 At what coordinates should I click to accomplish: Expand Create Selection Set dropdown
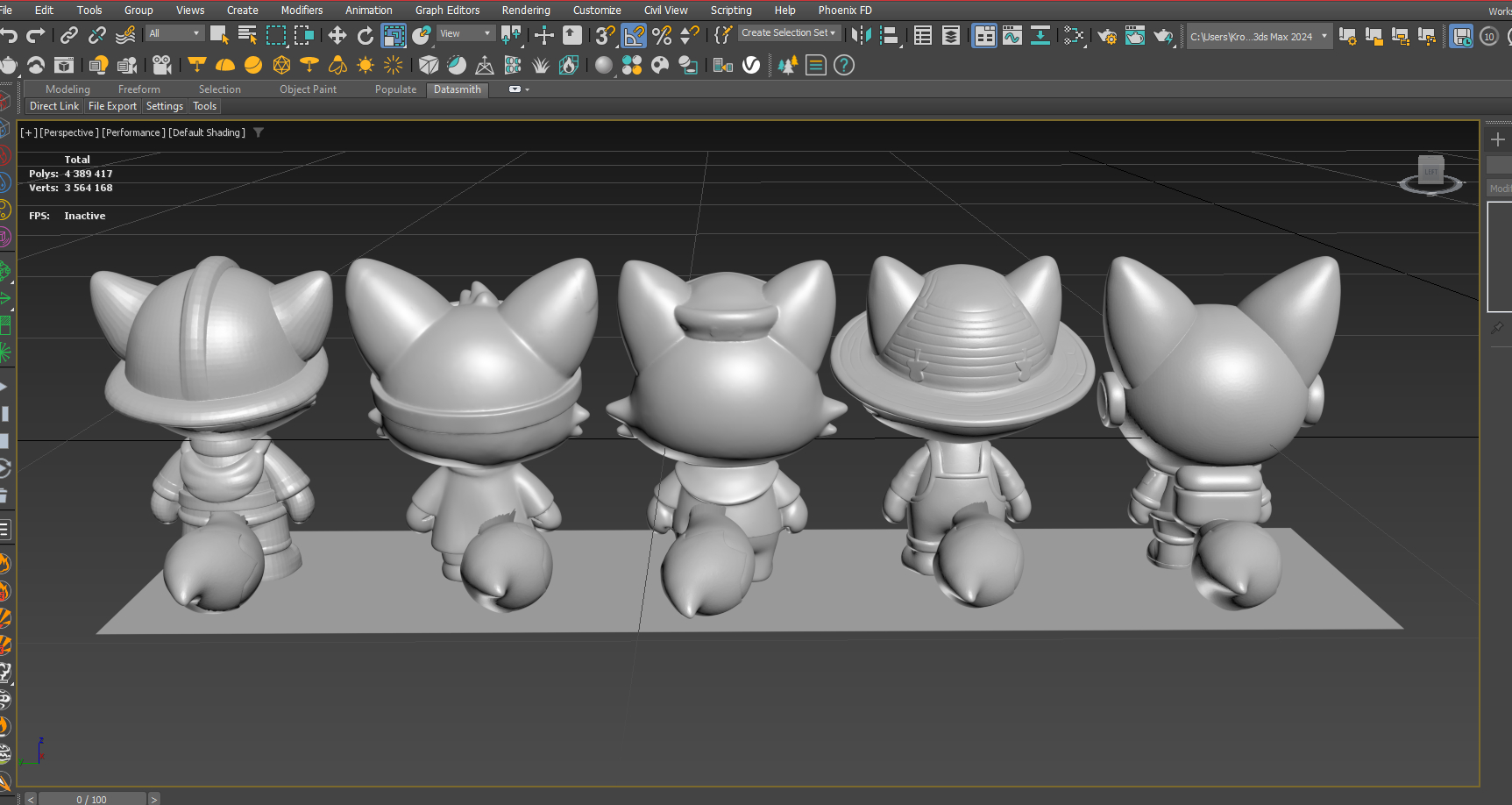click(789, 32)
